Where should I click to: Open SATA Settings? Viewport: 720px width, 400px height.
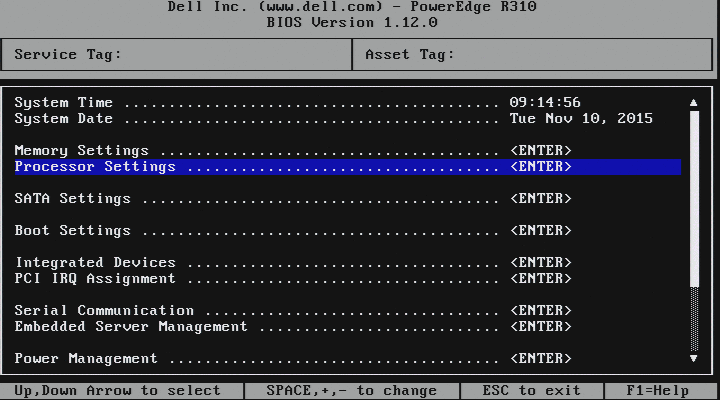point(348,198)
